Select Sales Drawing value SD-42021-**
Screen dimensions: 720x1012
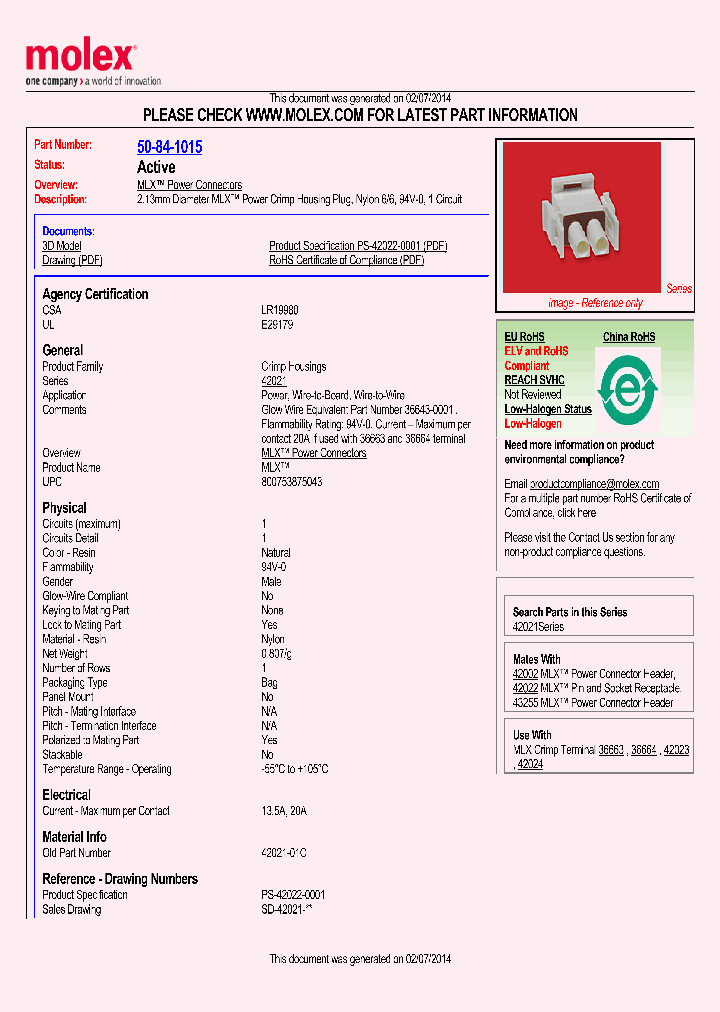pyautogui.click(x=286, y=909)
